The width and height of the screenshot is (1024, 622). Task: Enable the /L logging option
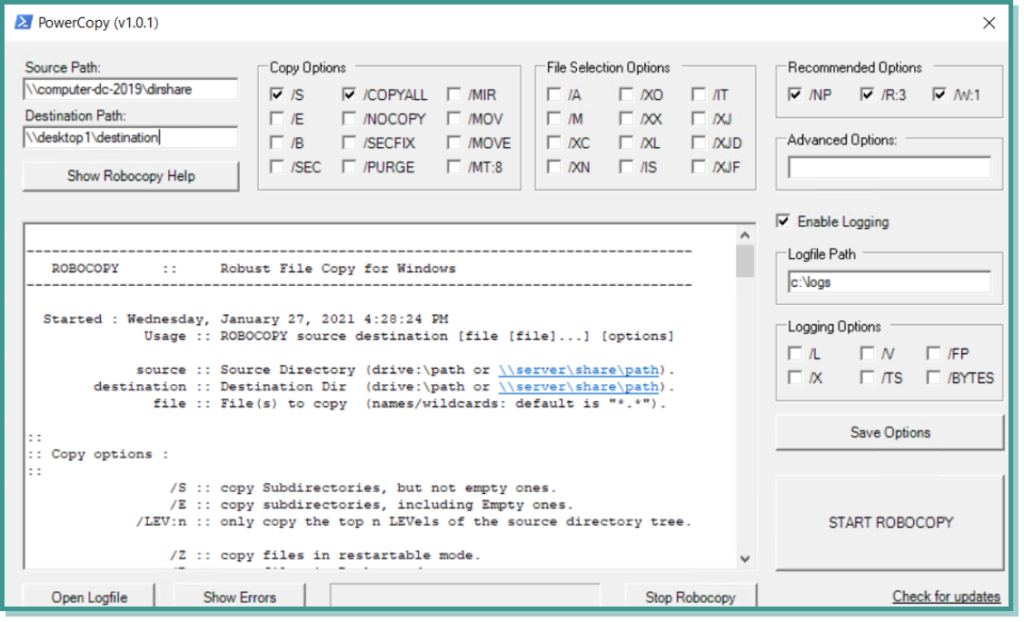pyautogui.click(x=794, y=354)
